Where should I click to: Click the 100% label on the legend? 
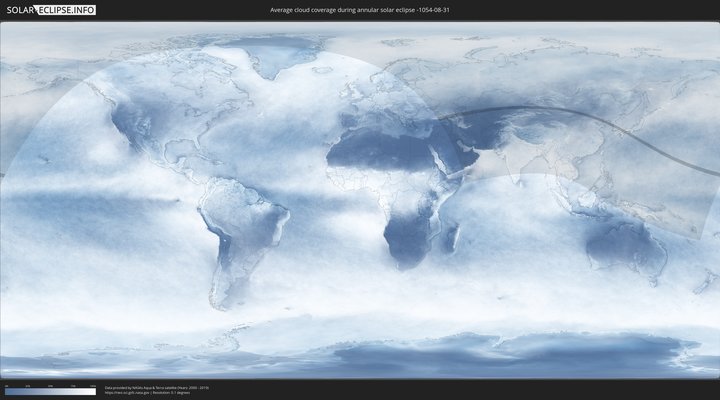click(x=93, y=385)
